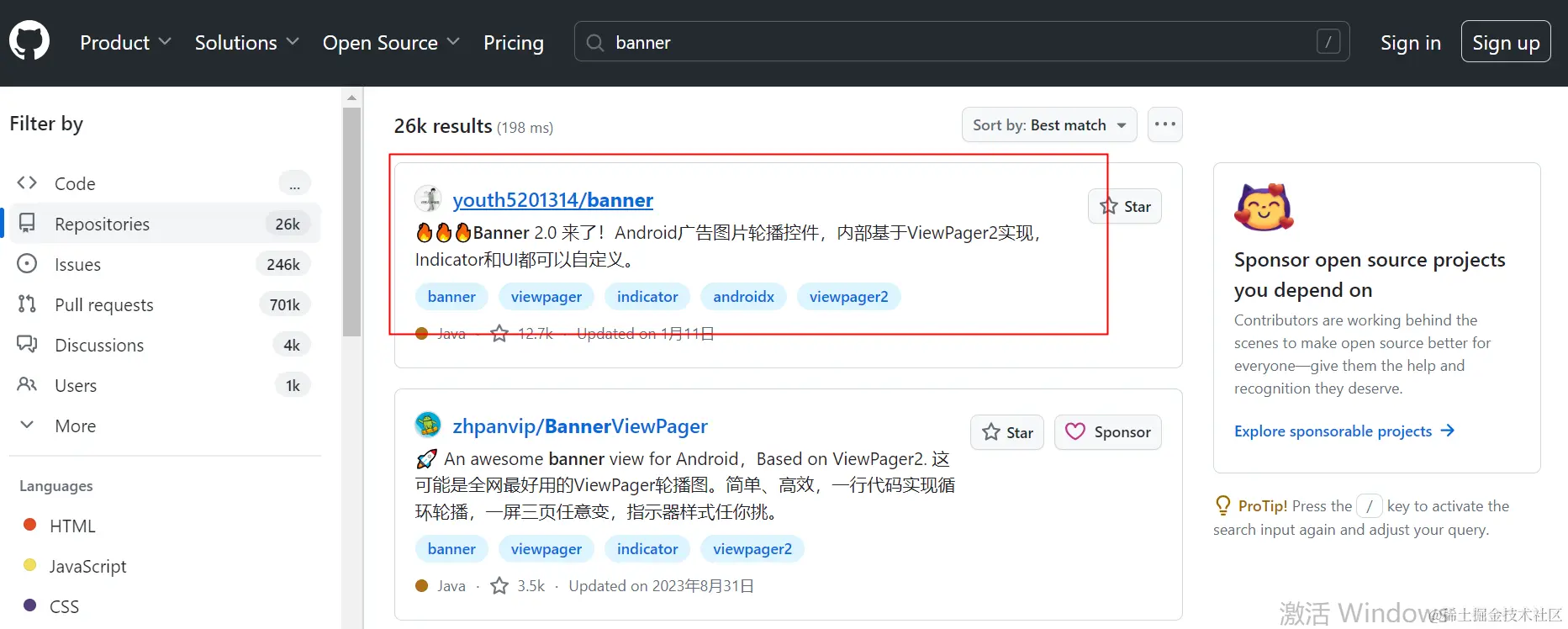Filter results by Issues

pos(164,264)
